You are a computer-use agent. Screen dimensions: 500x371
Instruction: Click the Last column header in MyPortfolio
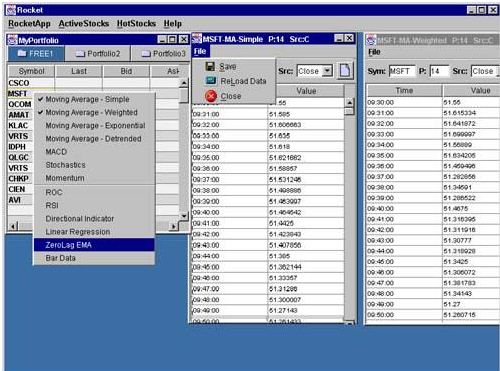tap(79, 71)
